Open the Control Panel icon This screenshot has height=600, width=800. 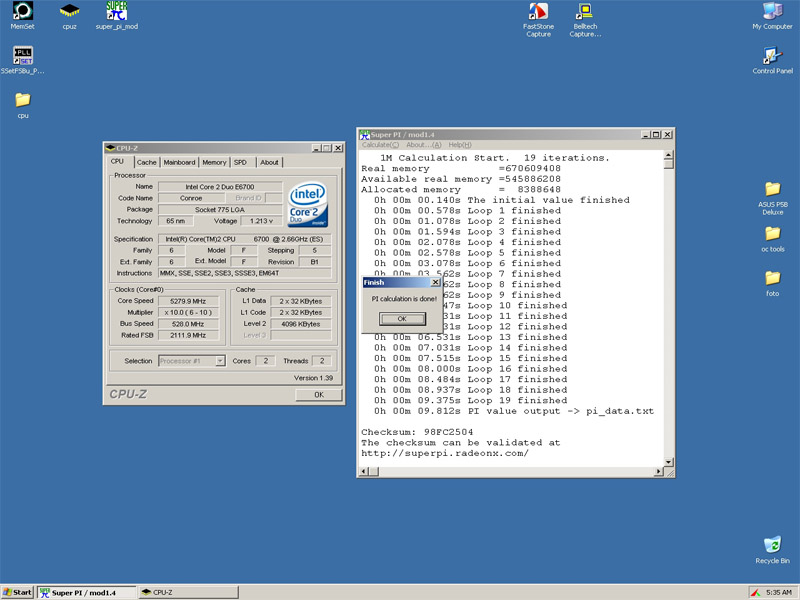click(x=771, y=56)
